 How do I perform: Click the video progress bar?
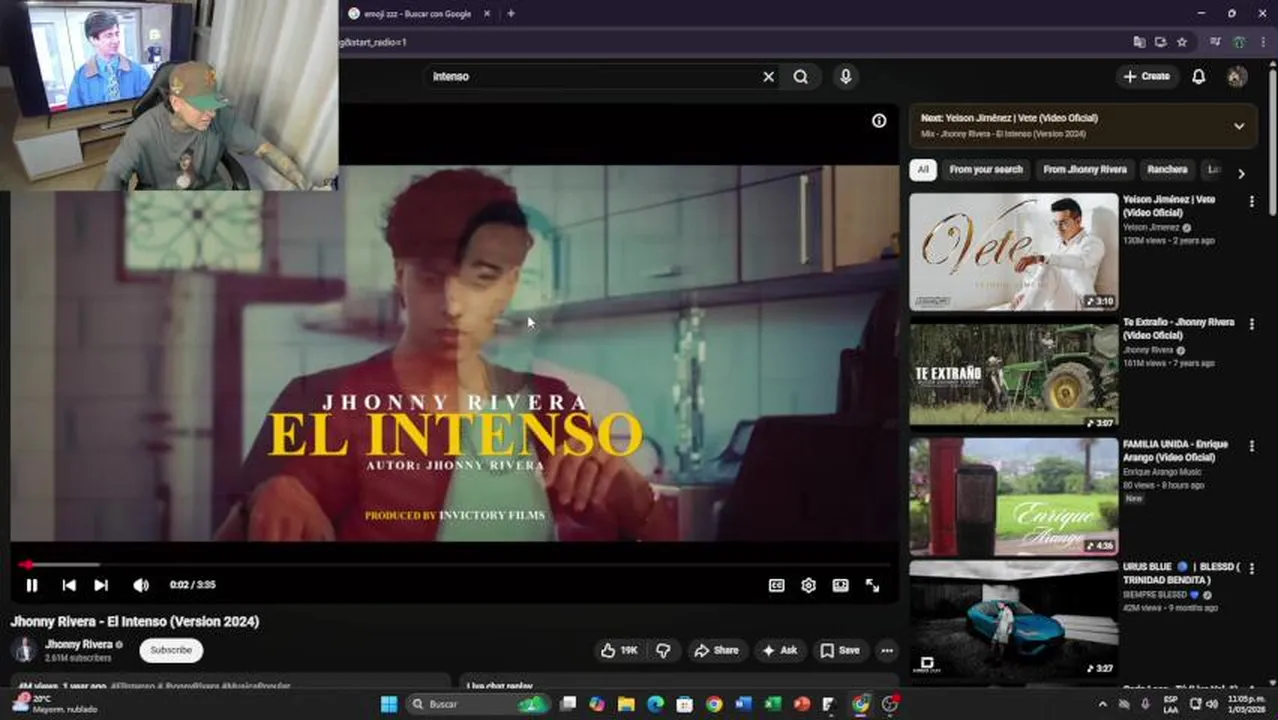455,565
